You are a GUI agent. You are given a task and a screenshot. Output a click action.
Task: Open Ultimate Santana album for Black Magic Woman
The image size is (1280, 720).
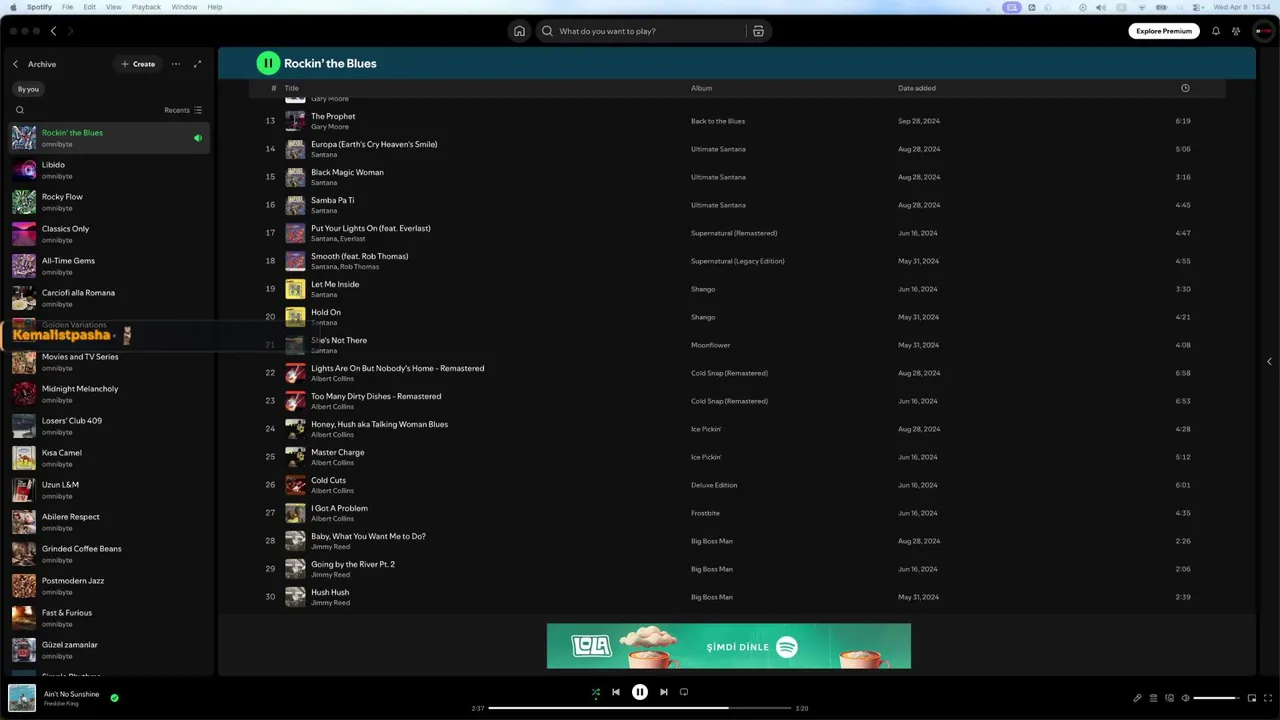[718, 177]
